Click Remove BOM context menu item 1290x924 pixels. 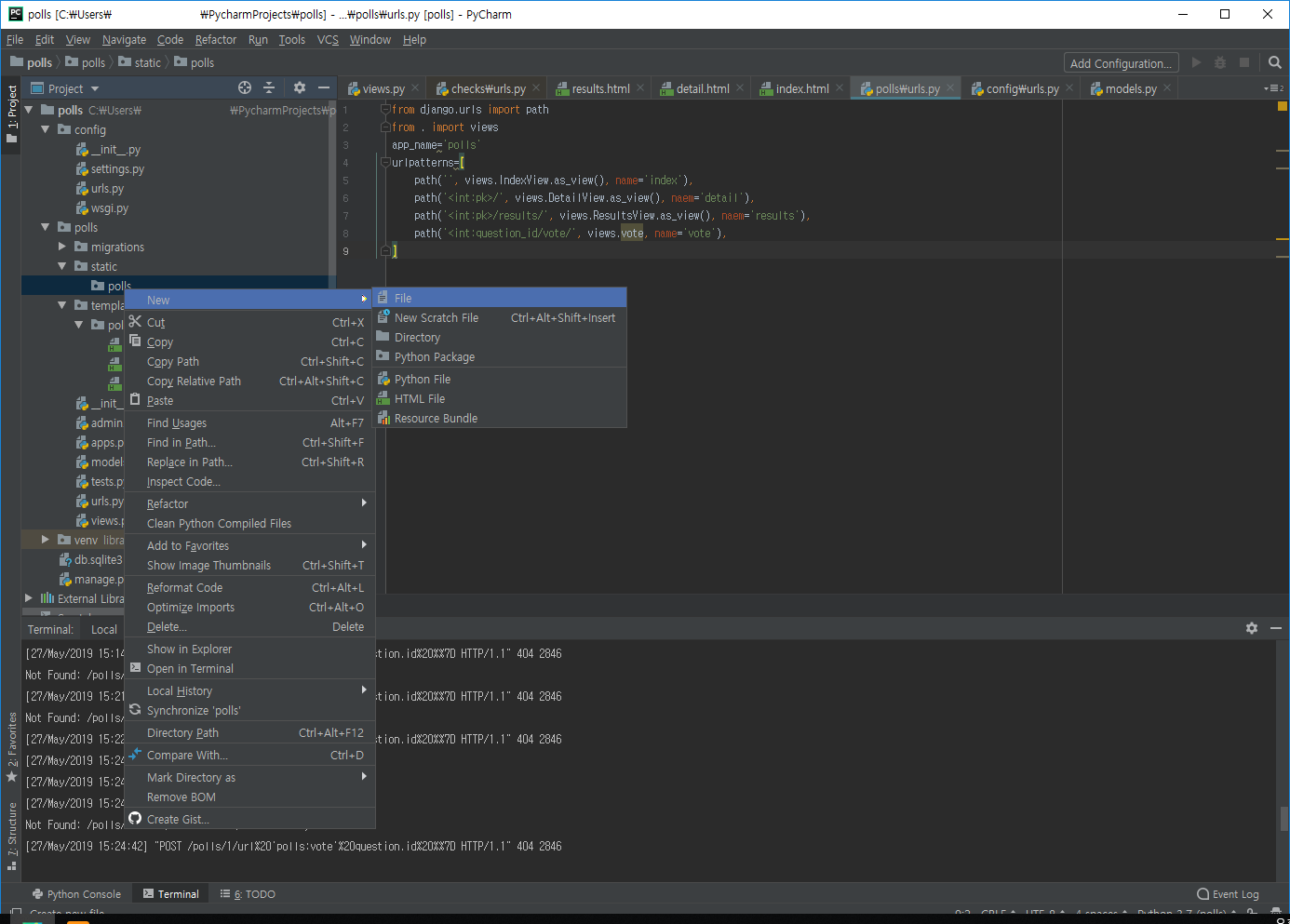[249, 797]
